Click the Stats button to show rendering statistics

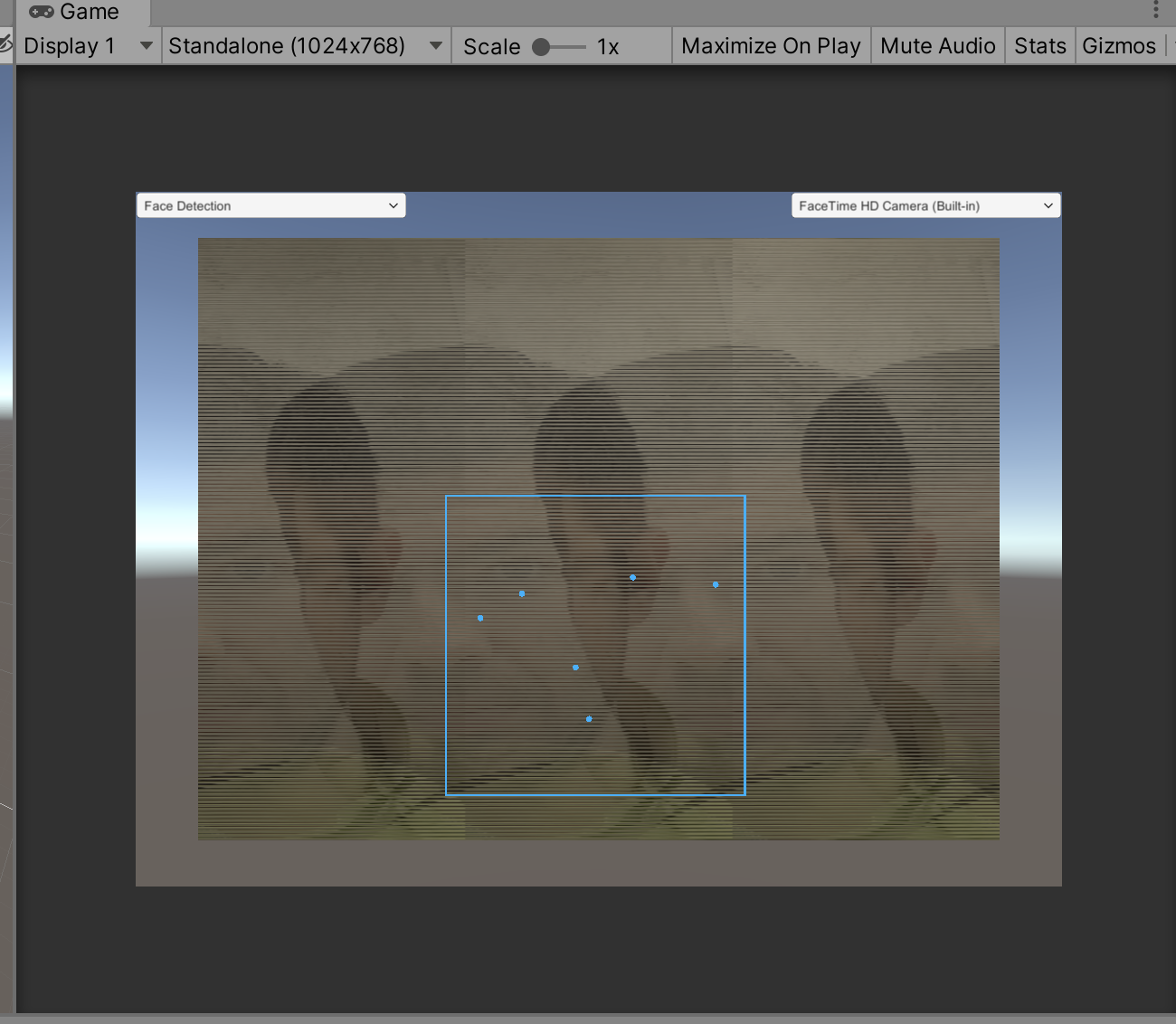1038,45
